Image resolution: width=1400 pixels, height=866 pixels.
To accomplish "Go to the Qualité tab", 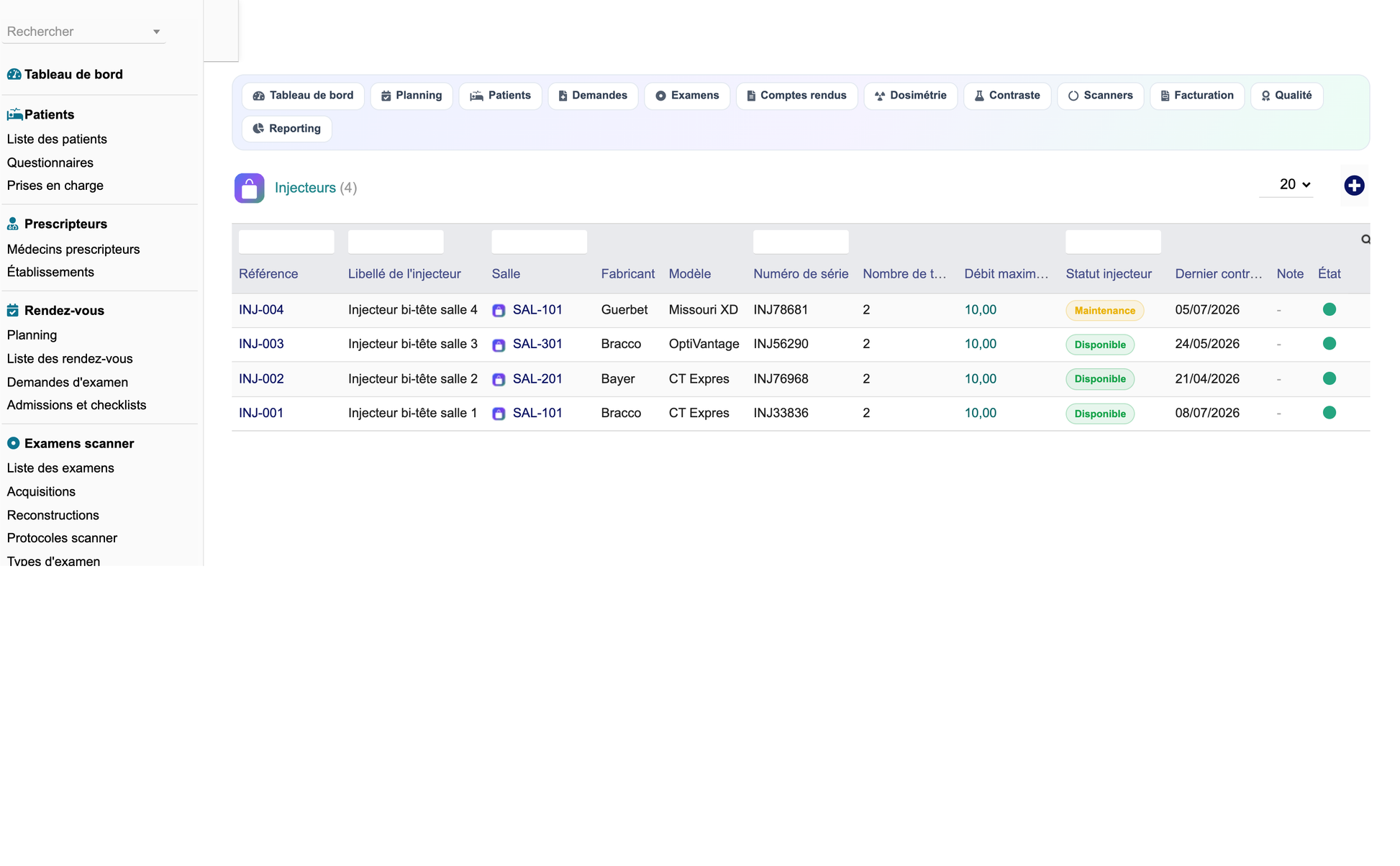I will click(x=1286, y=96).
